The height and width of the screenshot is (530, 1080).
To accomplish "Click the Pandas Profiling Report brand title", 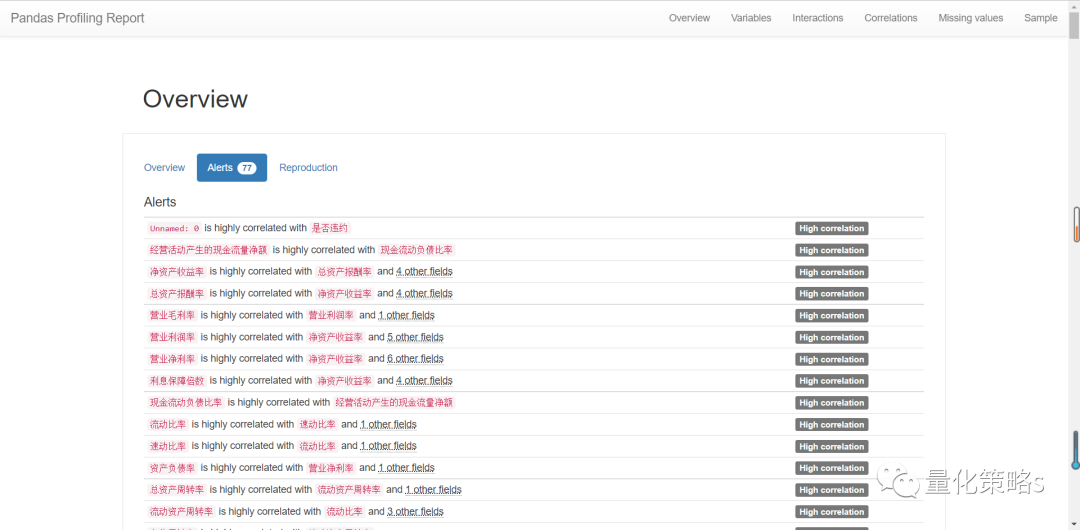I will (x=77, y=18).
